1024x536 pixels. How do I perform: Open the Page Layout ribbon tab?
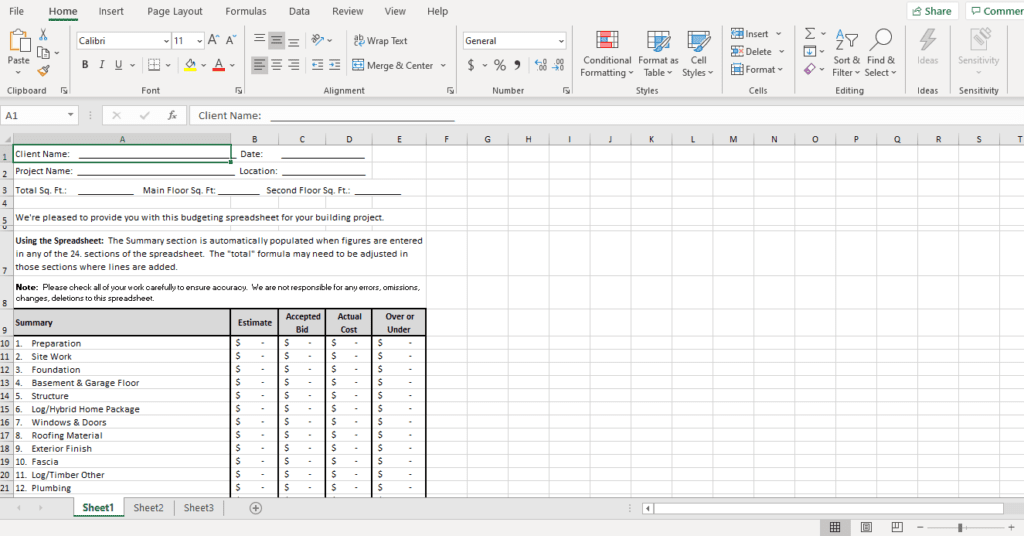[x=174, y=11]
